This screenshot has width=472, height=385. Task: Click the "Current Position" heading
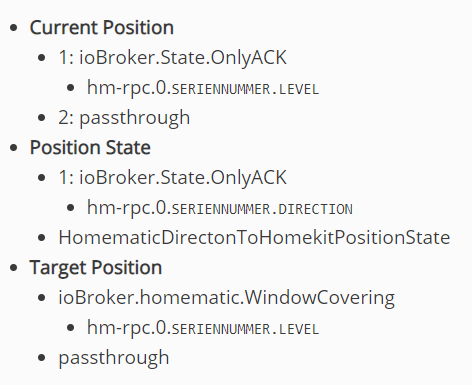102,27
